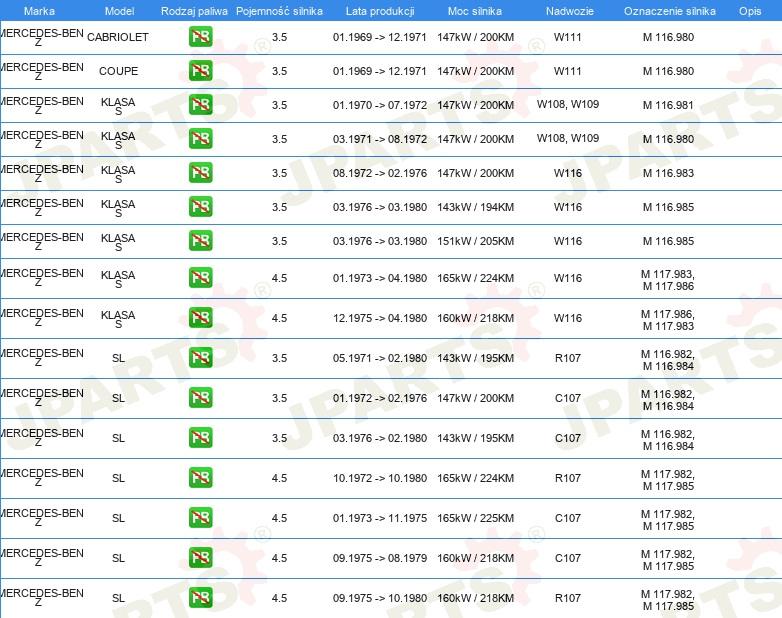Select fuel icon in the 165kW / 225KM row
The height and width of the screenshot is (618, 782).
200,517
